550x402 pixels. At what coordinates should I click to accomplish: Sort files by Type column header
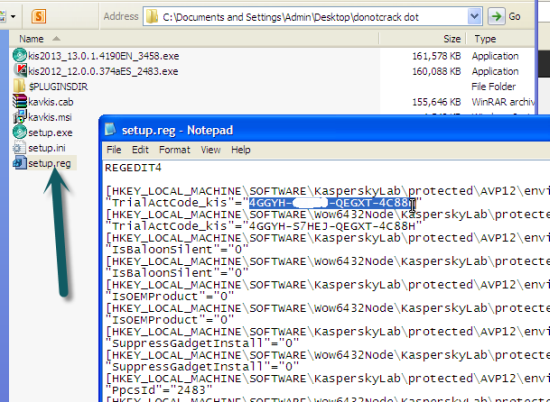pyautogui.click(x=500, y=39)
